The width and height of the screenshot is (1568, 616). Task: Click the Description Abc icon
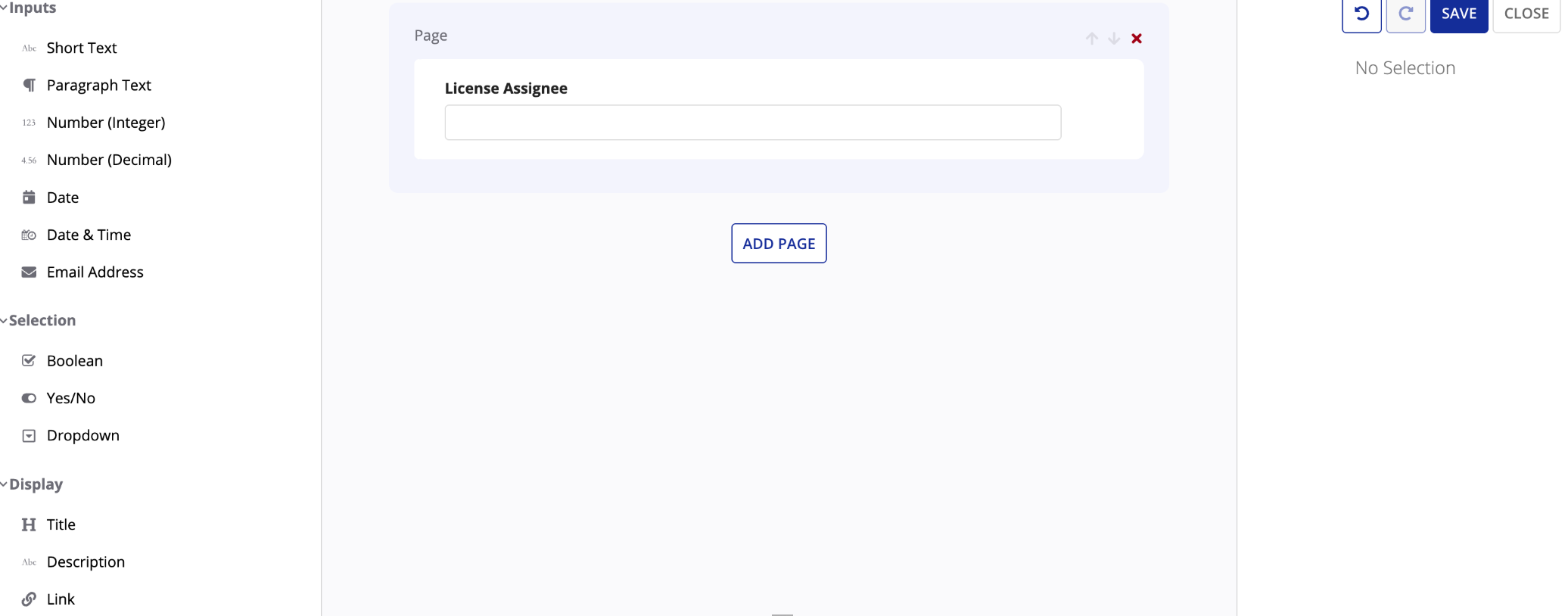(29, 562)
